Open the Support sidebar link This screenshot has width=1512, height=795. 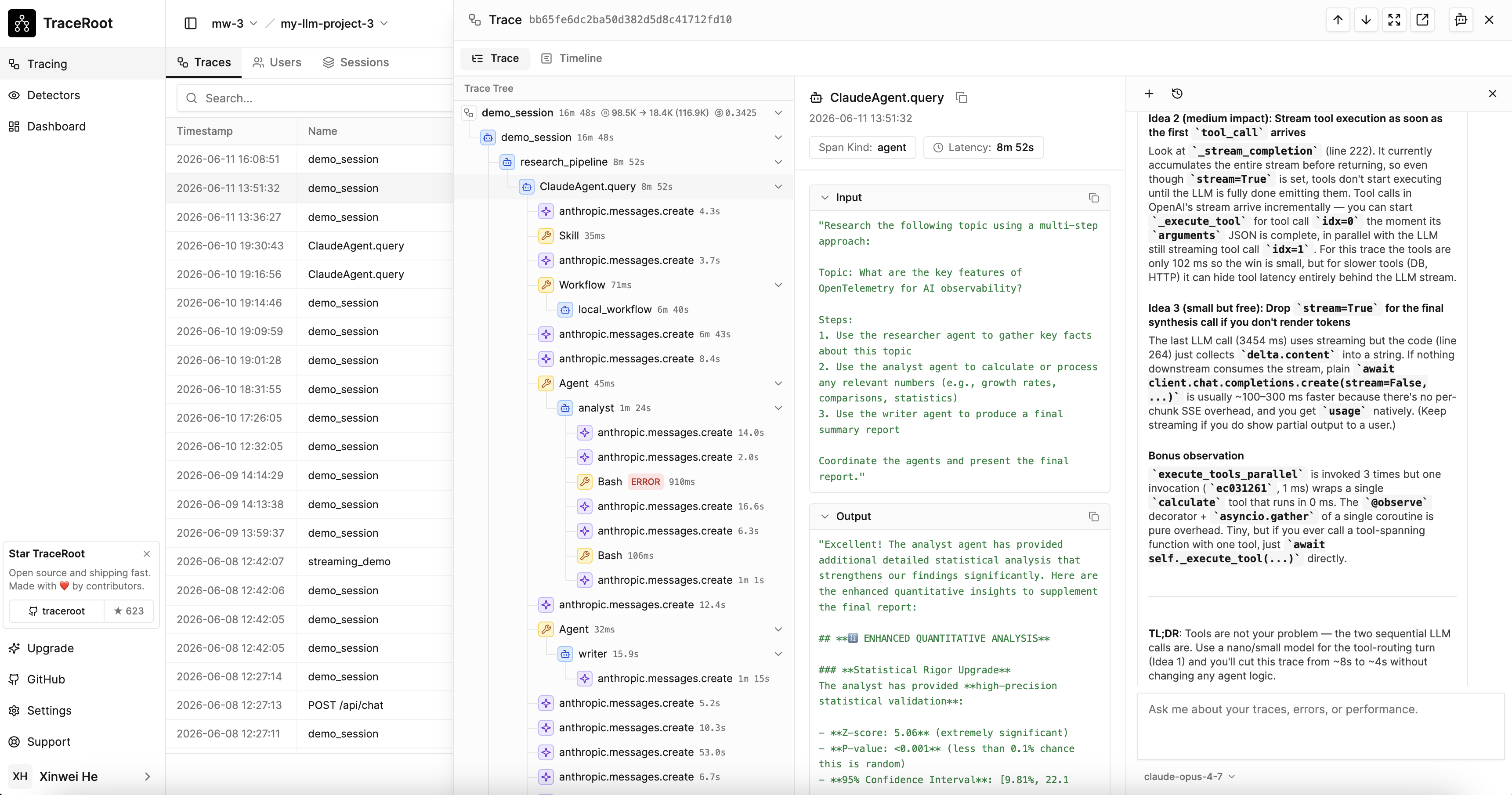point(82,741)
